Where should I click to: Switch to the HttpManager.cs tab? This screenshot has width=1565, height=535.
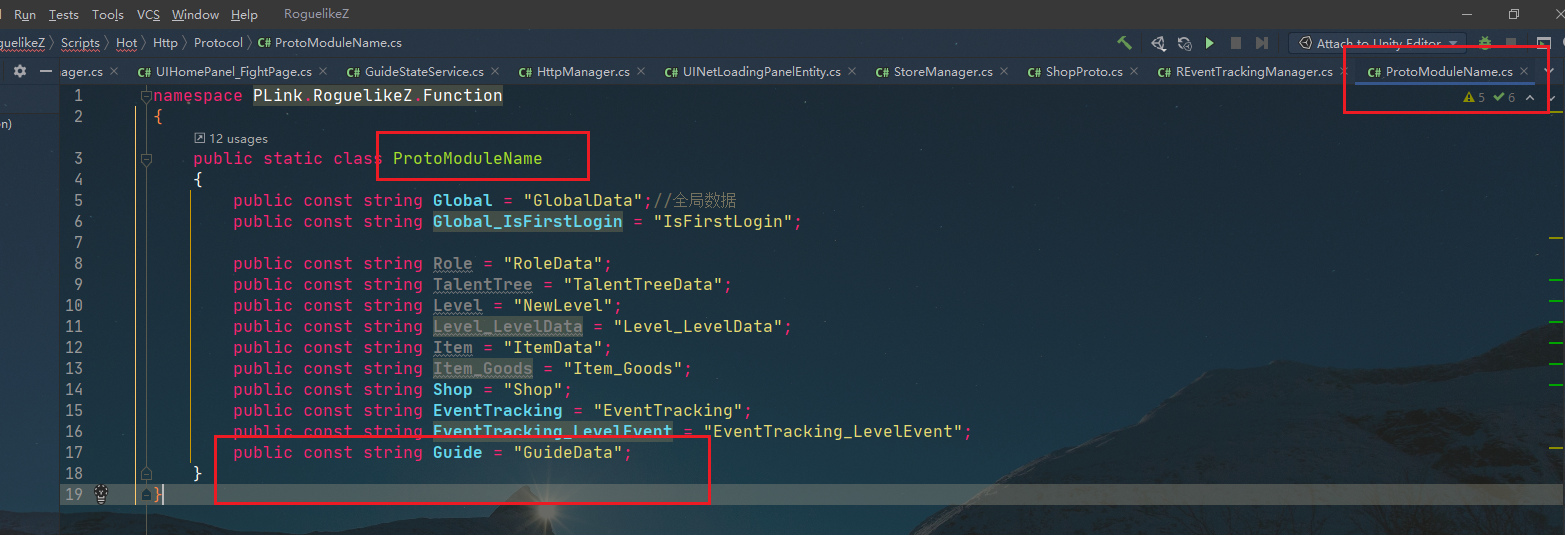click(582, 72)
